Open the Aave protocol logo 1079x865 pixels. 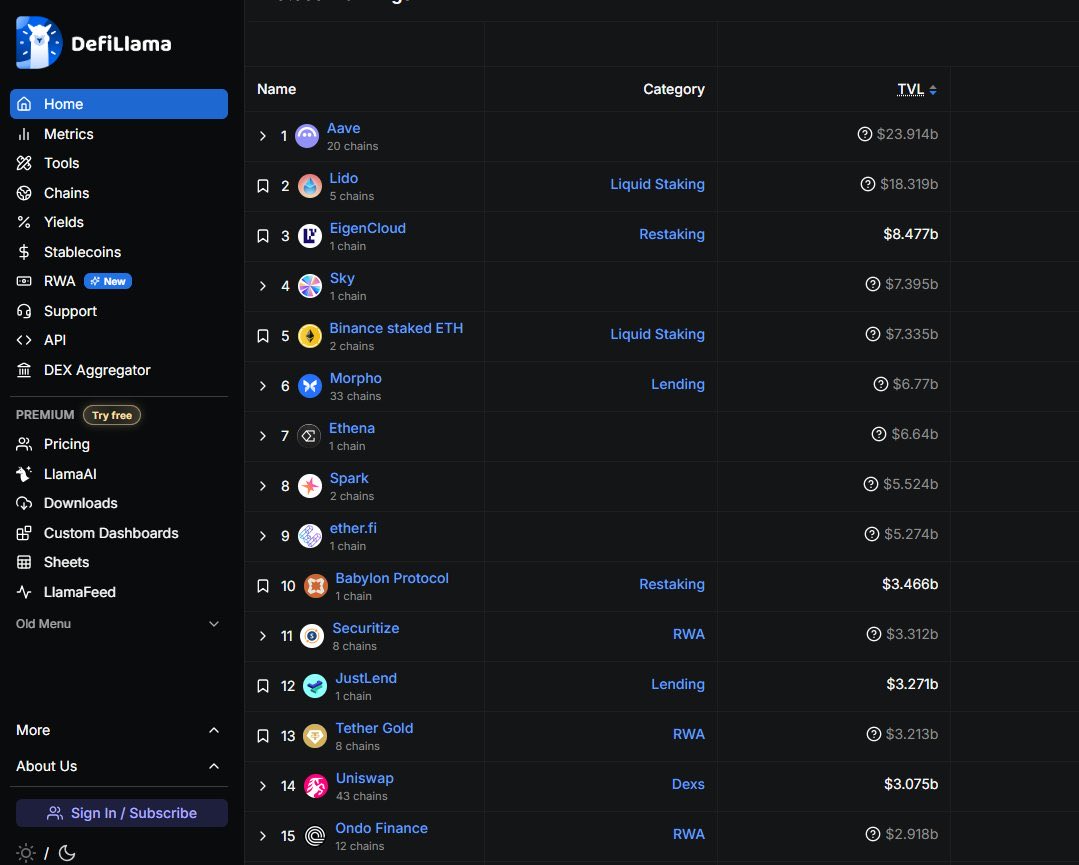307,136
